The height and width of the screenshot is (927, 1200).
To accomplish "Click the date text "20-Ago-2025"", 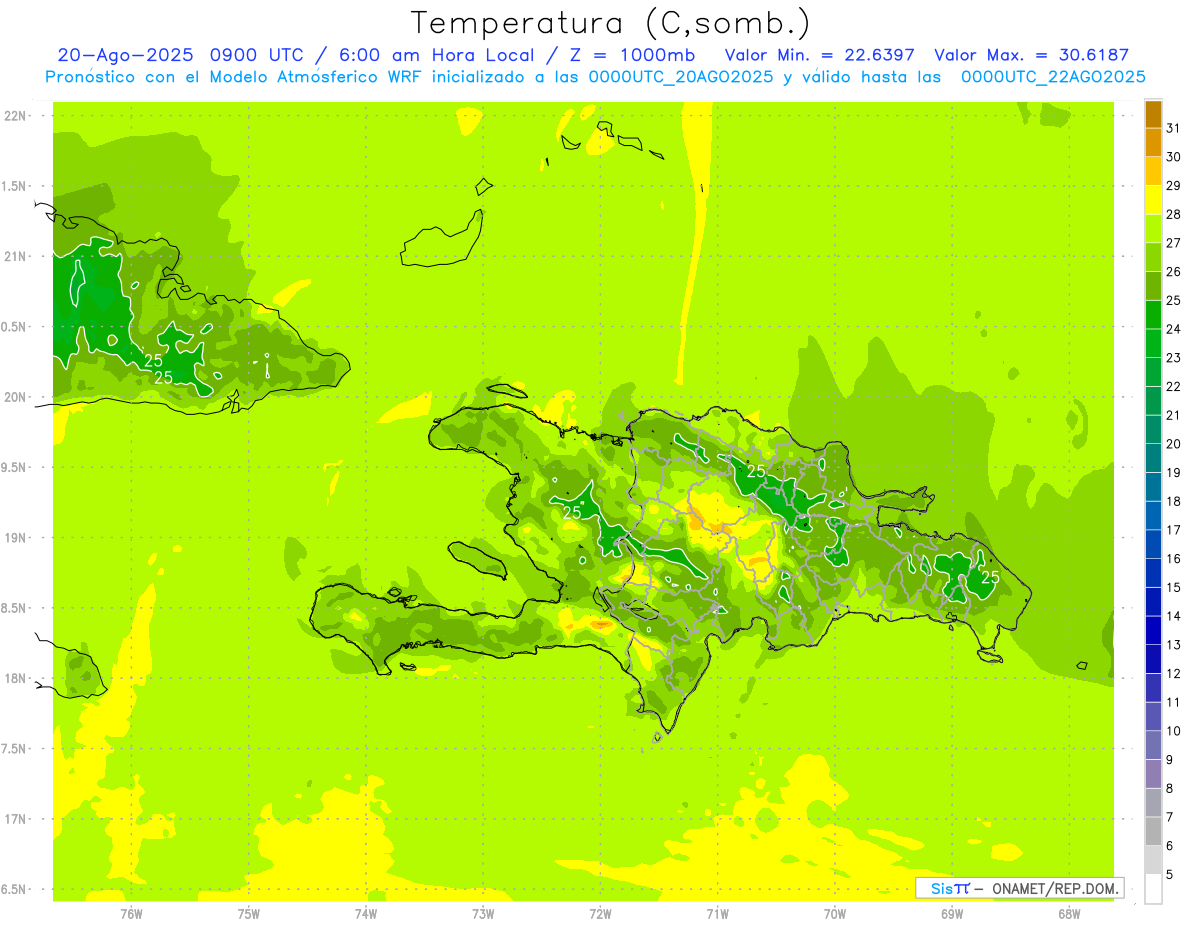I will (125, 55).
